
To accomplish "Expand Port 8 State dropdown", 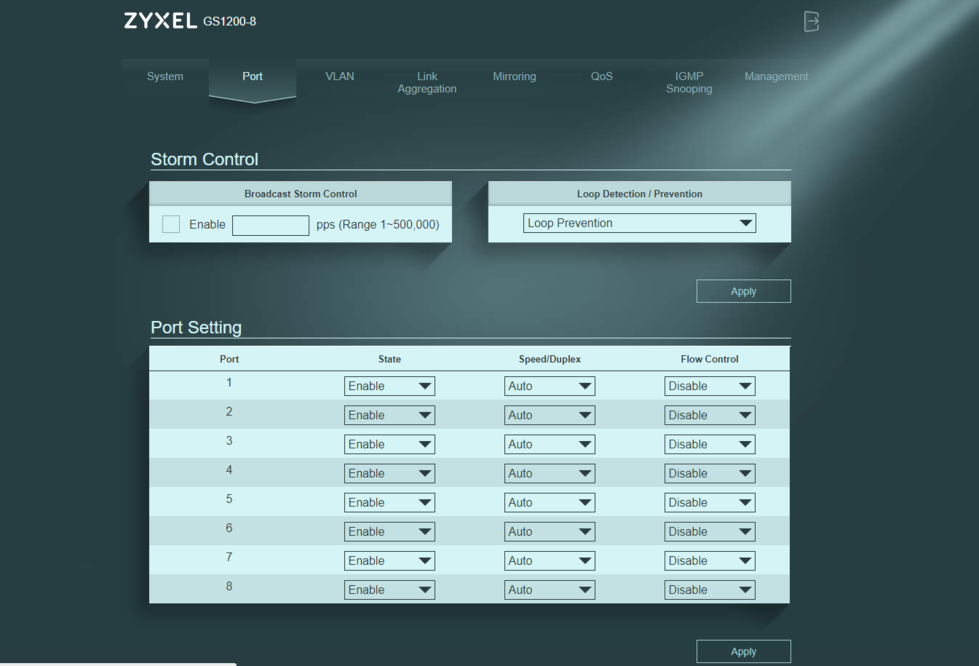I will click(x=389, y=590).
